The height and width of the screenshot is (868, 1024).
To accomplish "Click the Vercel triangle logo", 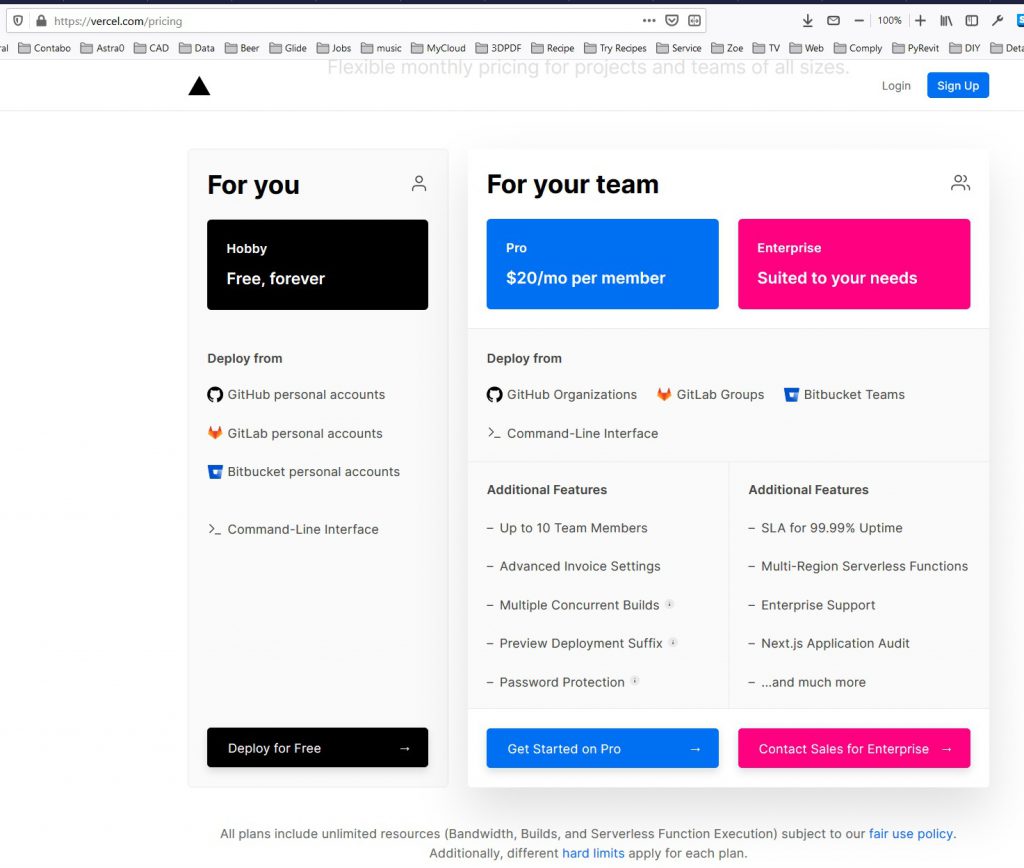I will [x=199, y=86].
